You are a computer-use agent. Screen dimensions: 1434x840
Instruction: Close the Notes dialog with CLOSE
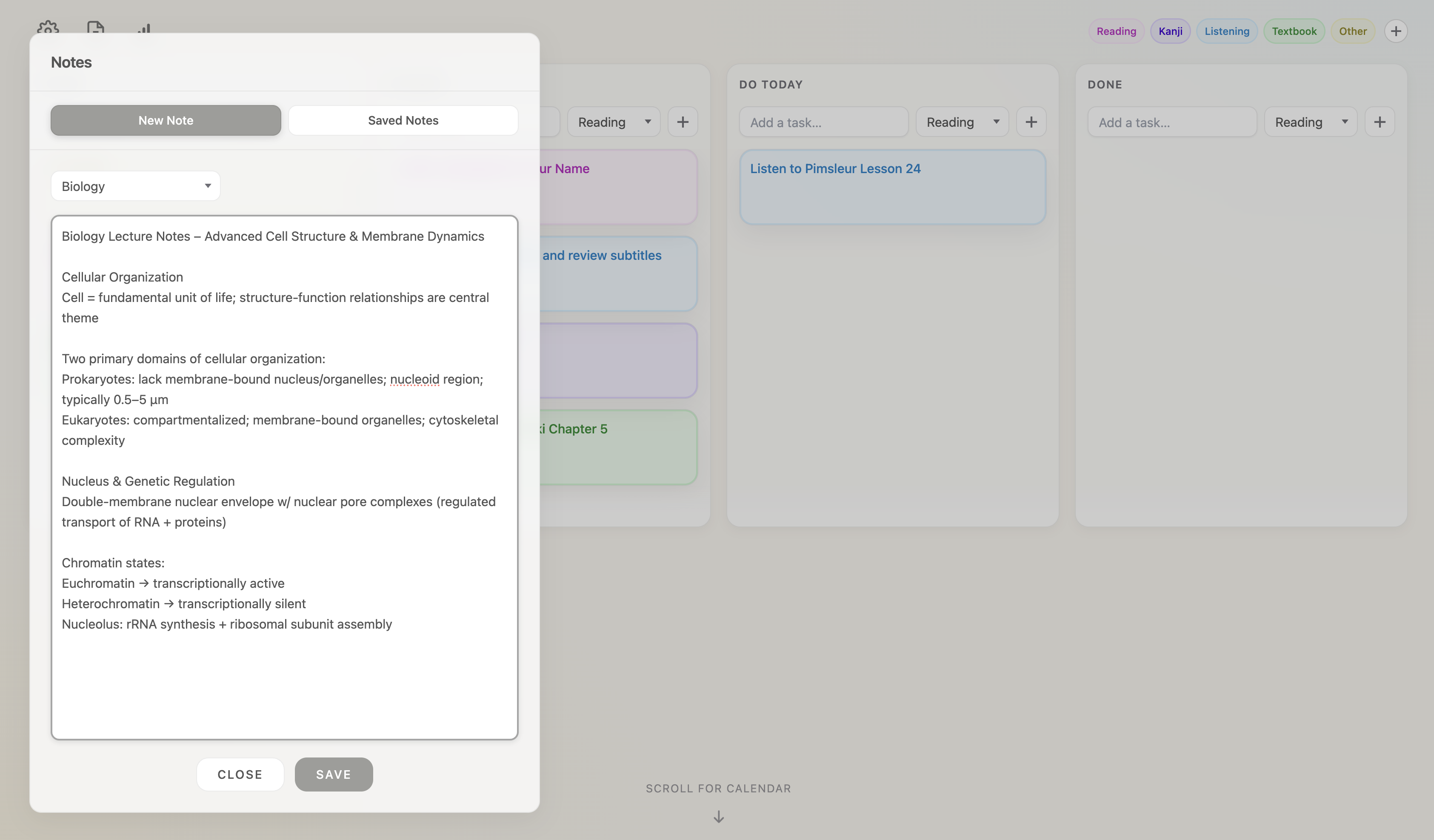point(240,774)
